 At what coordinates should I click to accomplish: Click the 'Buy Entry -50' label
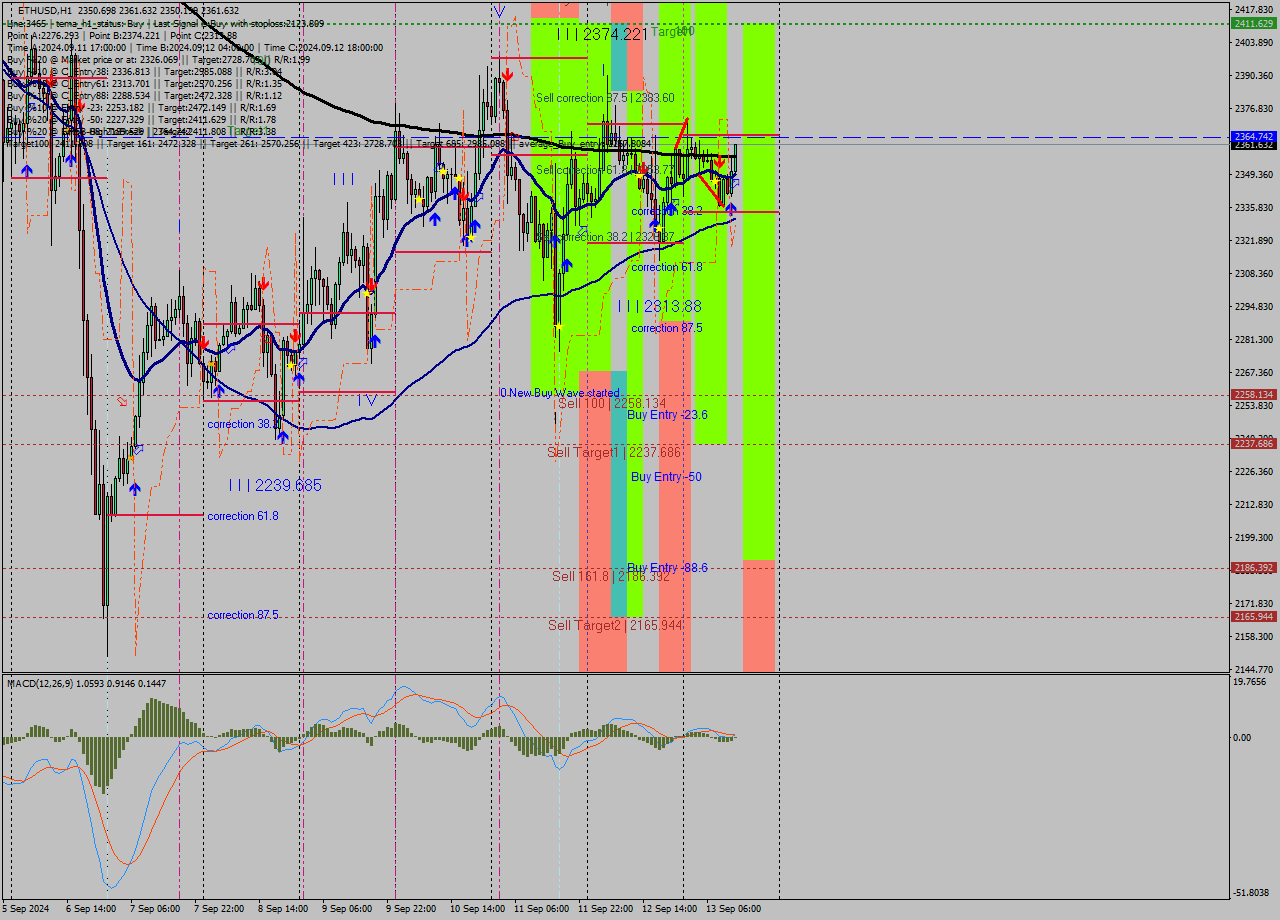click(666, 477)
